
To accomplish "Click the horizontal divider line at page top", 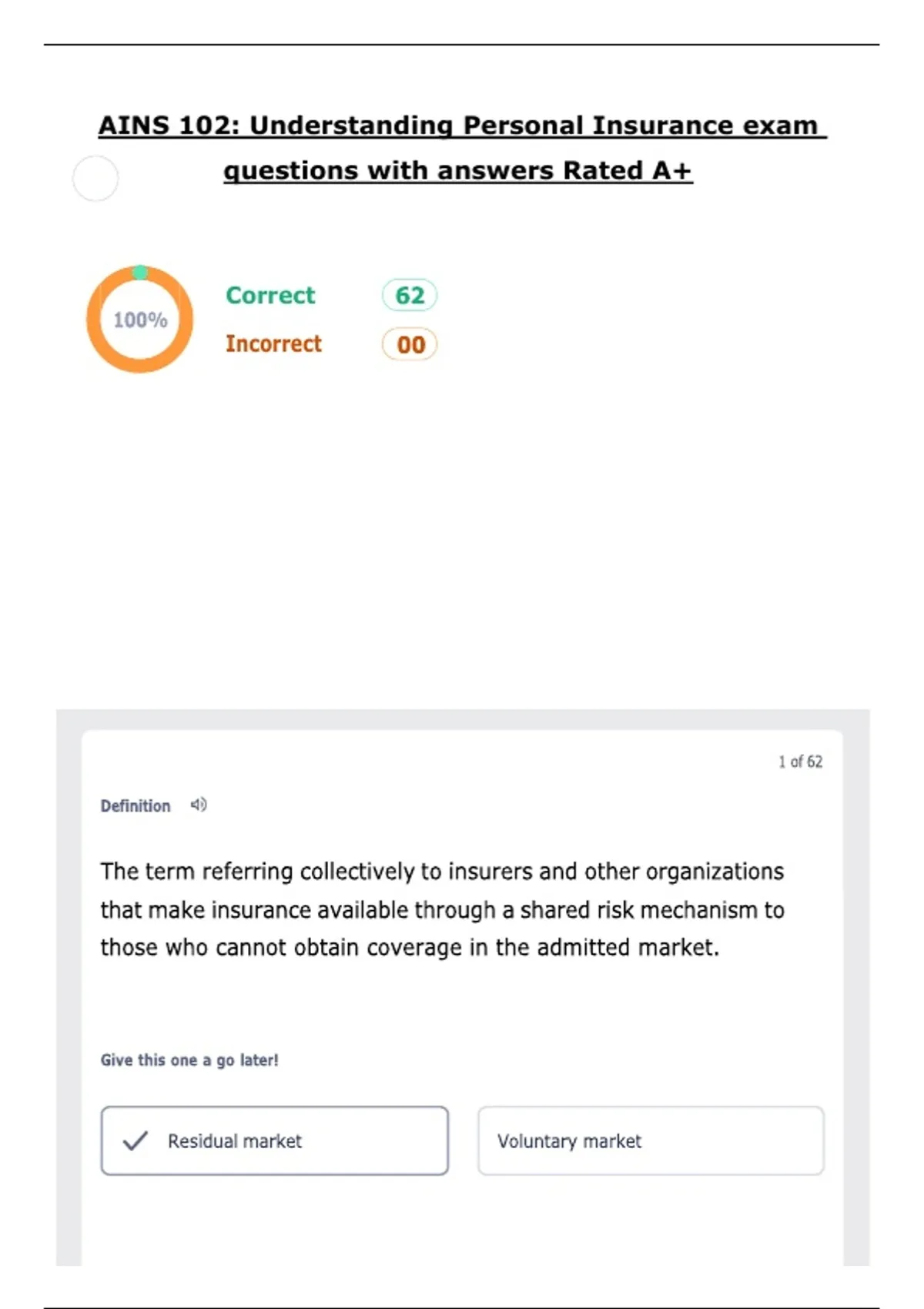I will pos(462,45).
